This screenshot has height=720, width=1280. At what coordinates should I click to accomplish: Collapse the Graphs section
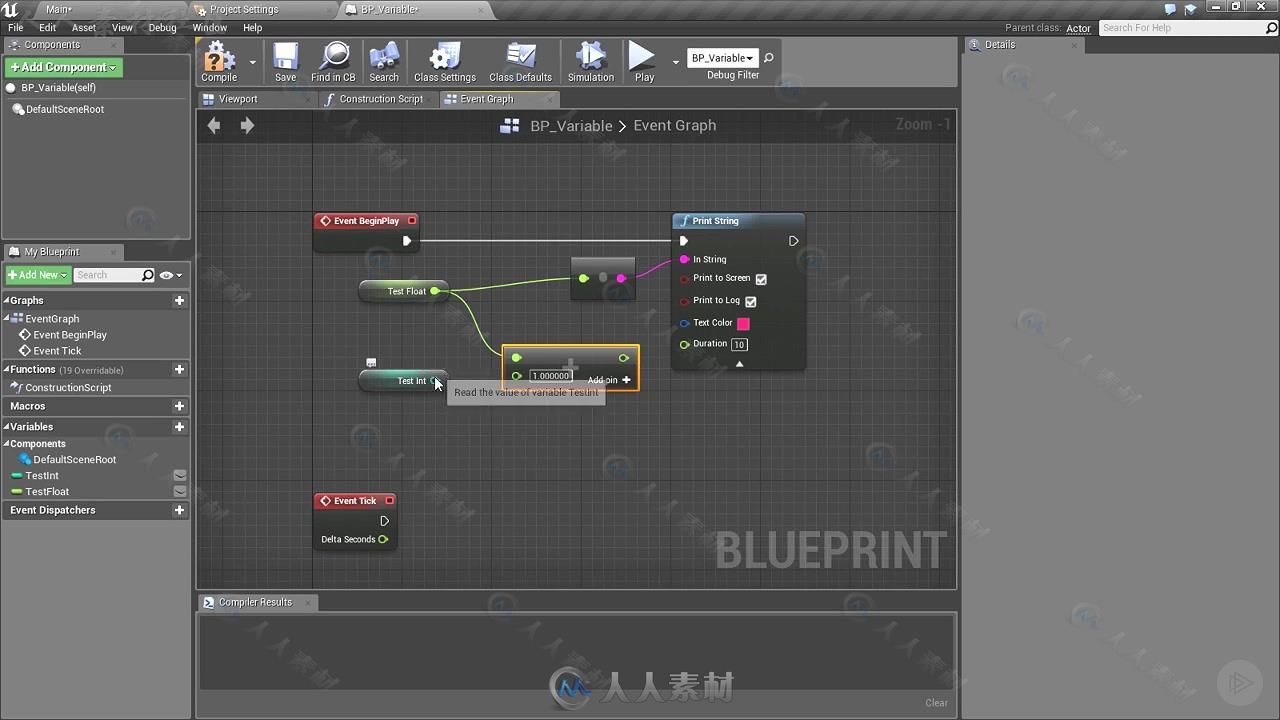6,300
